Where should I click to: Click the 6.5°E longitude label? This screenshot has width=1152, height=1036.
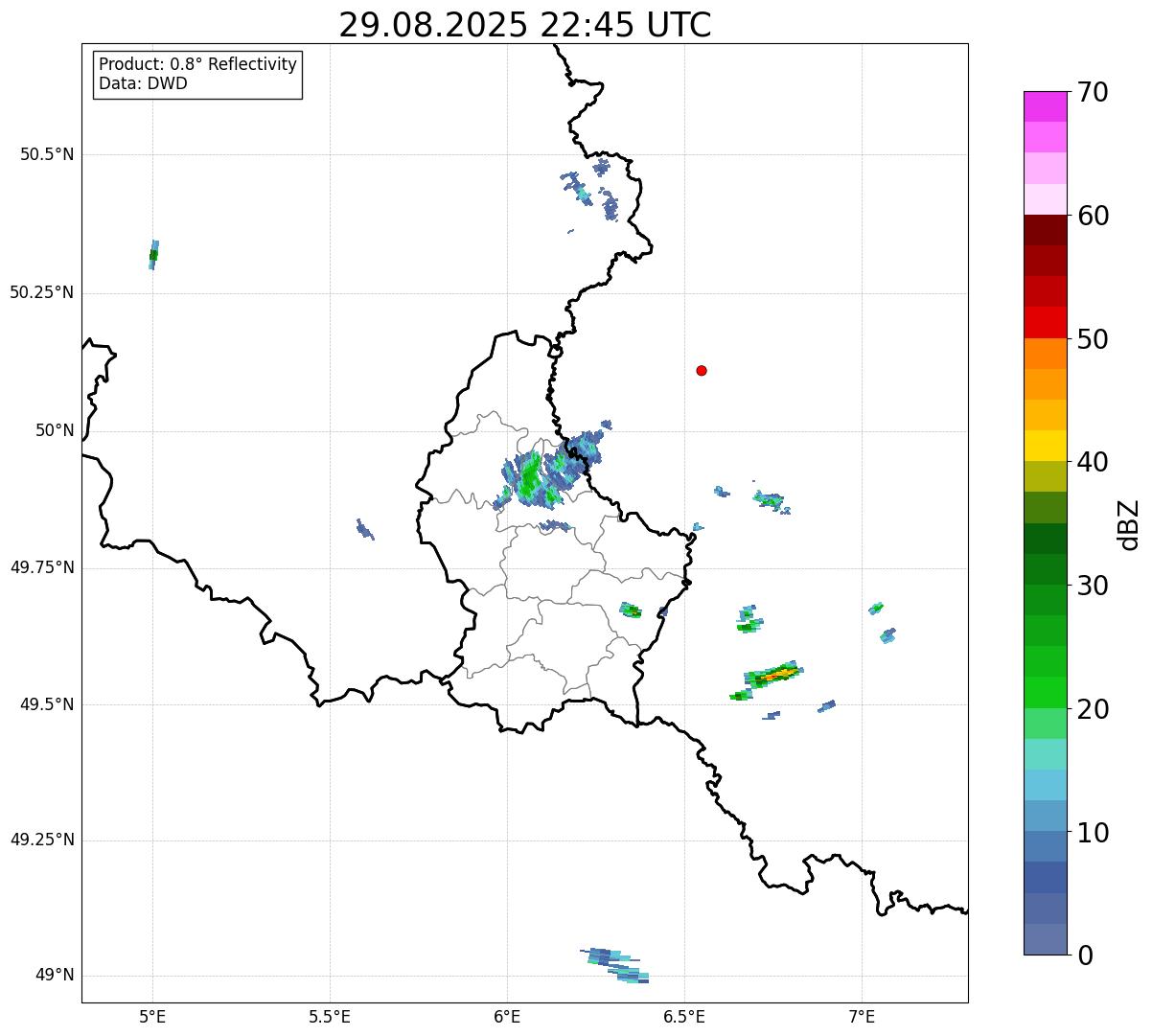[x=684, y=1016]
